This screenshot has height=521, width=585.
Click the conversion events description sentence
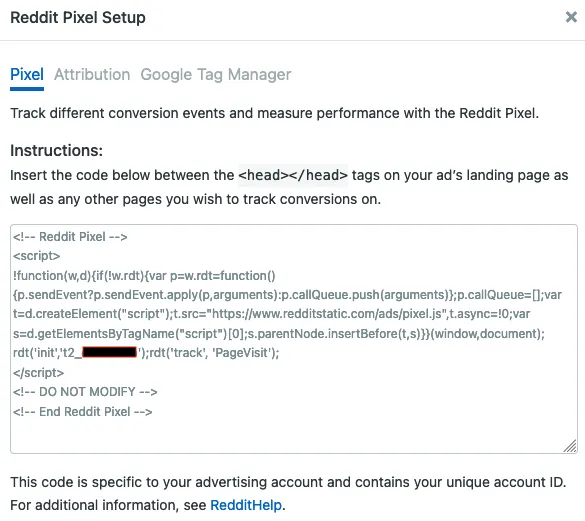(275, 113)
